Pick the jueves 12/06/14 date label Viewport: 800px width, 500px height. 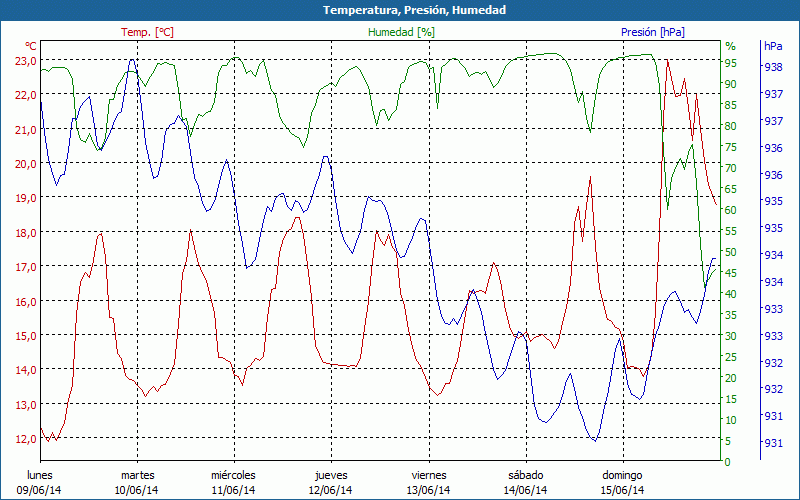[x=331, y=482]
